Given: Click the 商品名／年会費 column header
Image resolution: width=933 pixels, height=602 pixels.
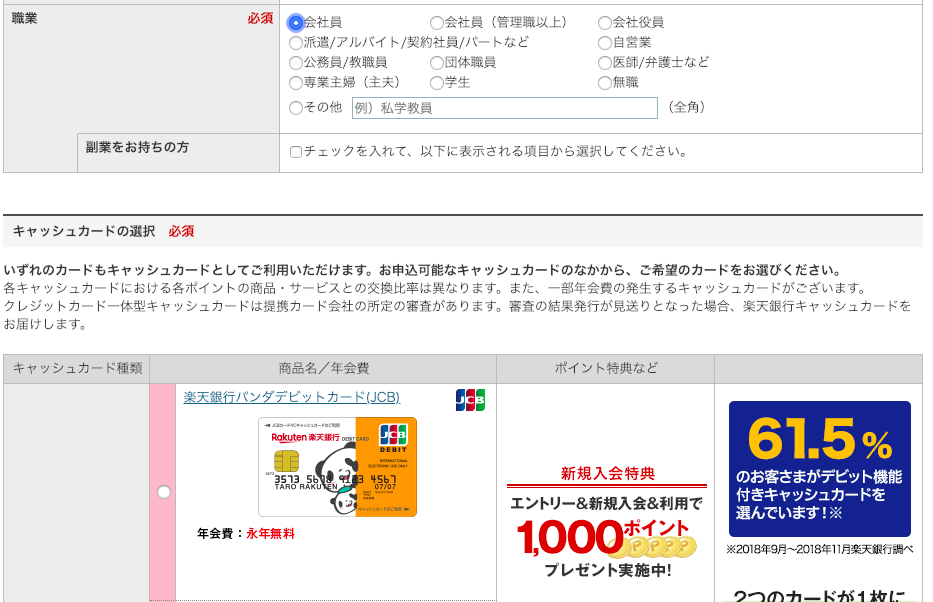Looking at the screenshot, I should click(323, 369).
